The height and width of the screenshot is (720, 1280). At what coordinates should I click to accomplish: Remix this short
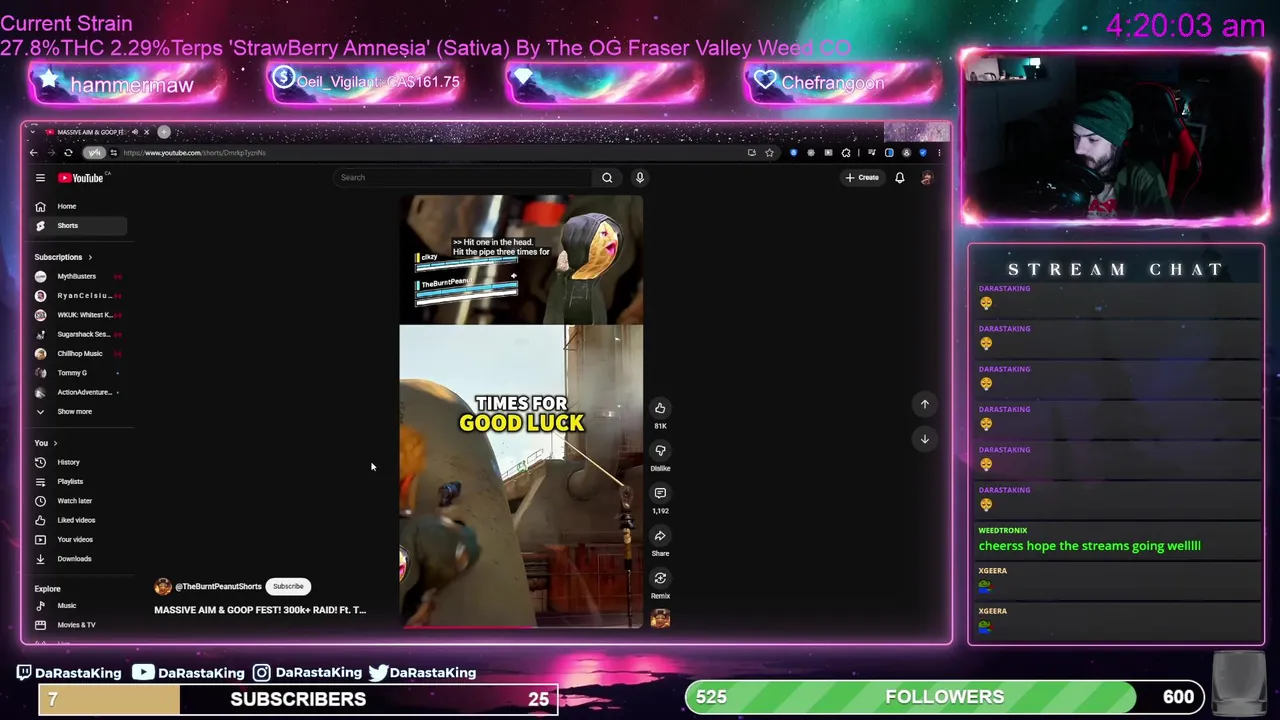coord(660,578)
